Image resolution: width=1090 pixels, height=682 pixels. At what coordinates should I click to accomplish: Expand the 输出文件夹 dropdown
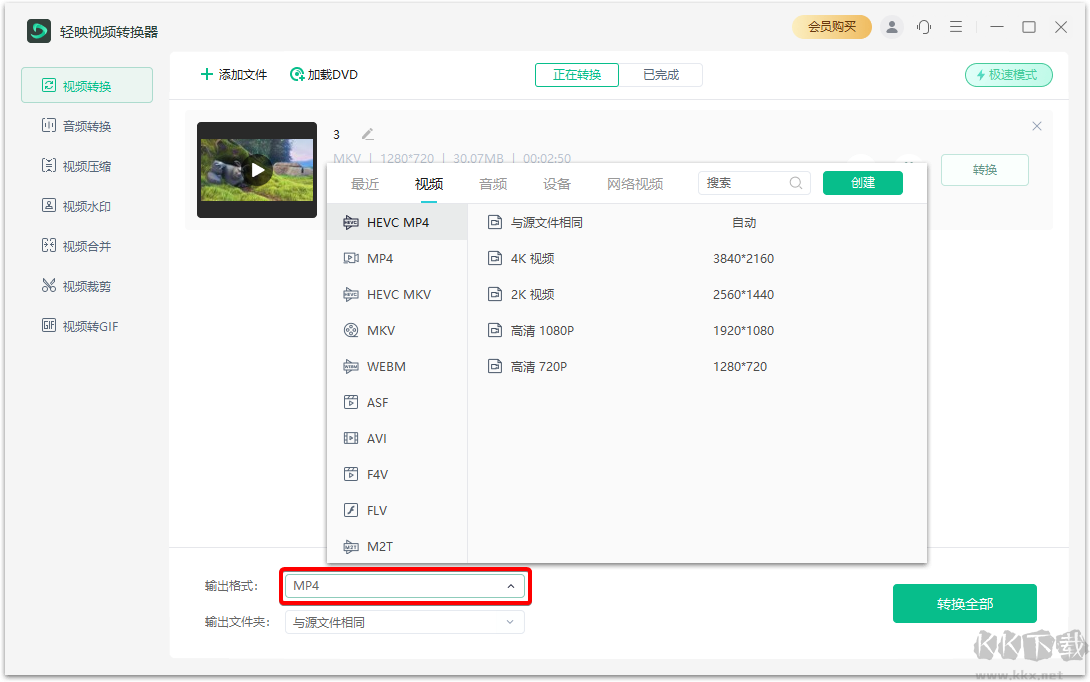(x=404, y=622)
